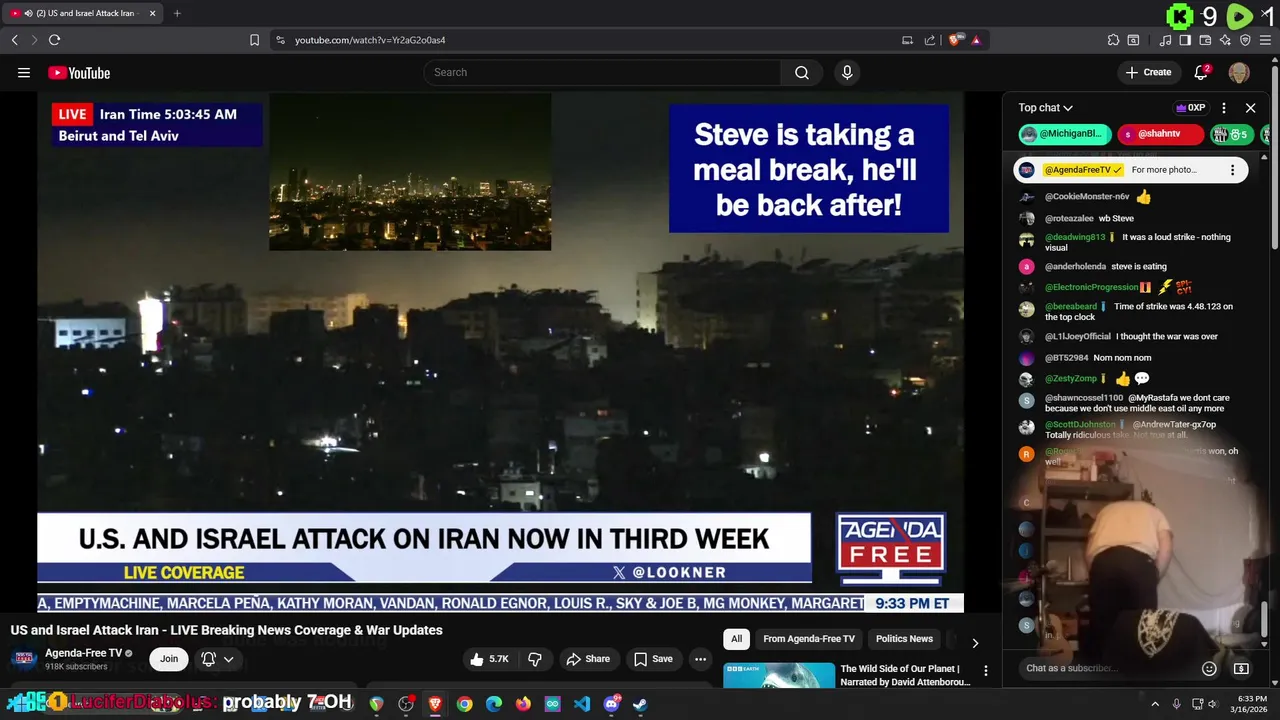Go back in browser history

pyautogui.click(x=15, y=40)
